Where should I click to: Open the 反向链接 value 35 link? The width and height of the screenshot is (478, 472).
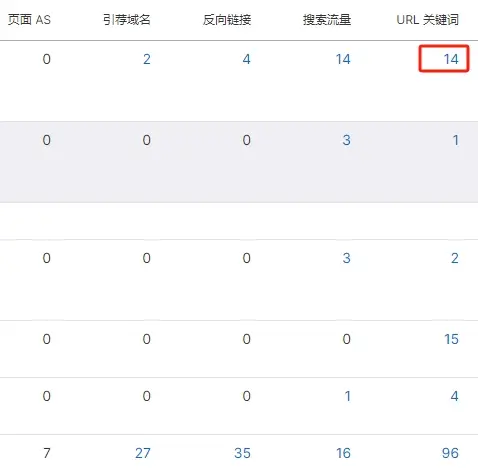(x=242, y=453)
